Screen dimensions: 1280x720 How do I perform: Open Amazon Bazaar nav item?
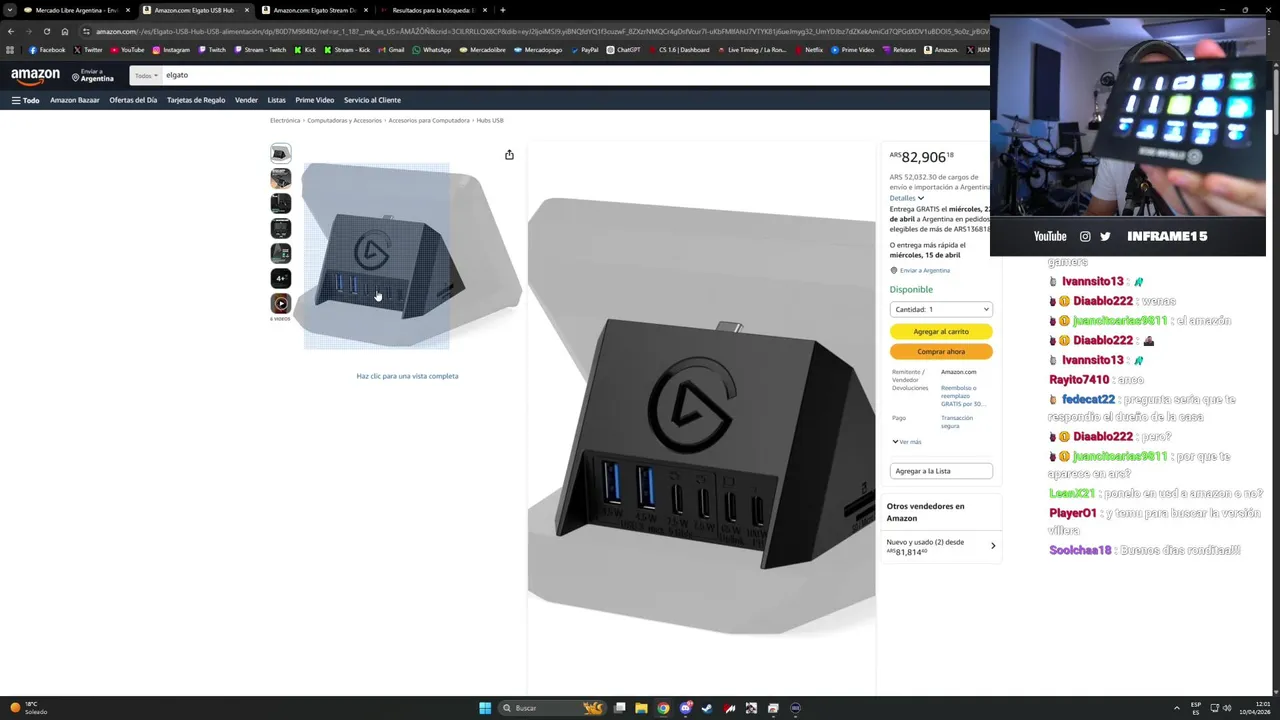[75, 100]
